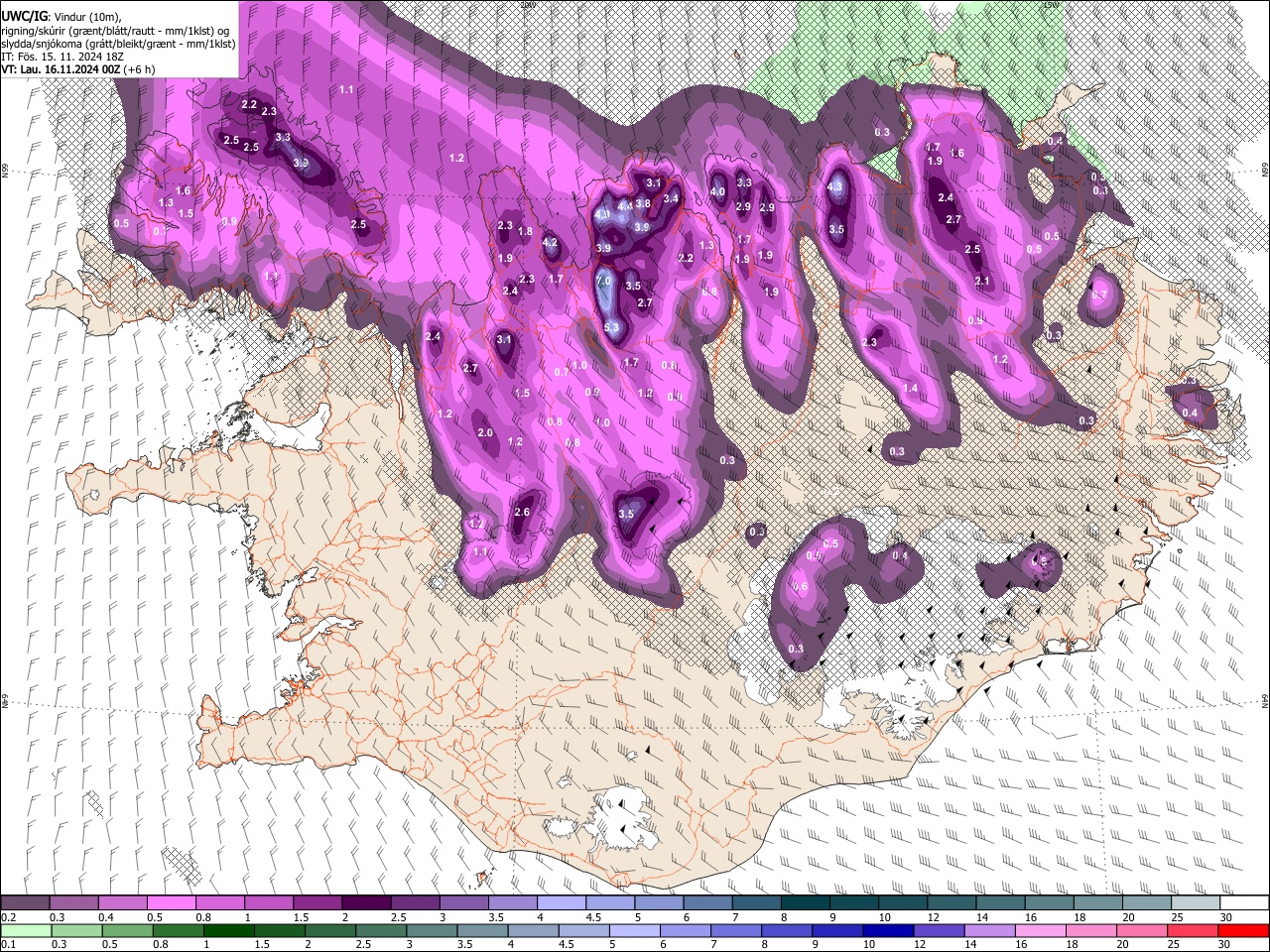
Task: Pick deep blue lower legend swatch 10–12
Action: pyautogui.click(x=887, y=931)
